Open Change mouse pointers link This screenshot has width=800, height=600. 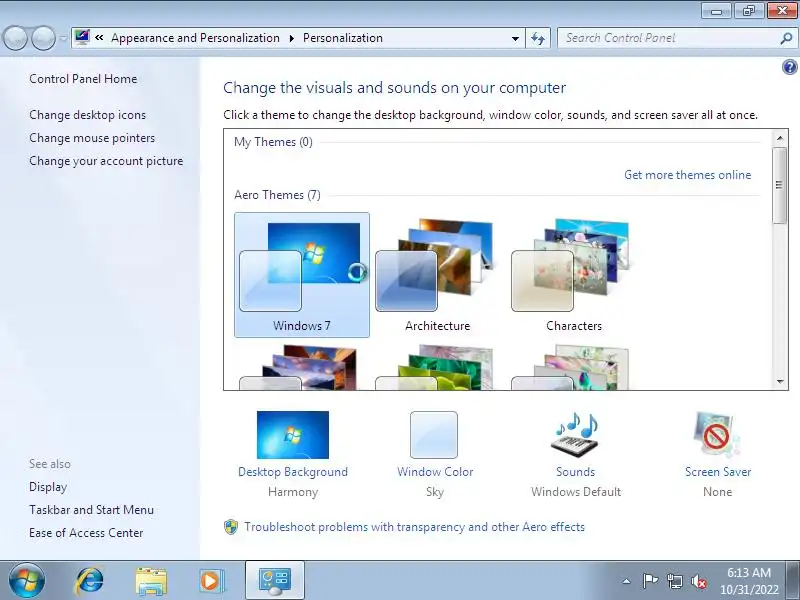[x=92, y=138]
